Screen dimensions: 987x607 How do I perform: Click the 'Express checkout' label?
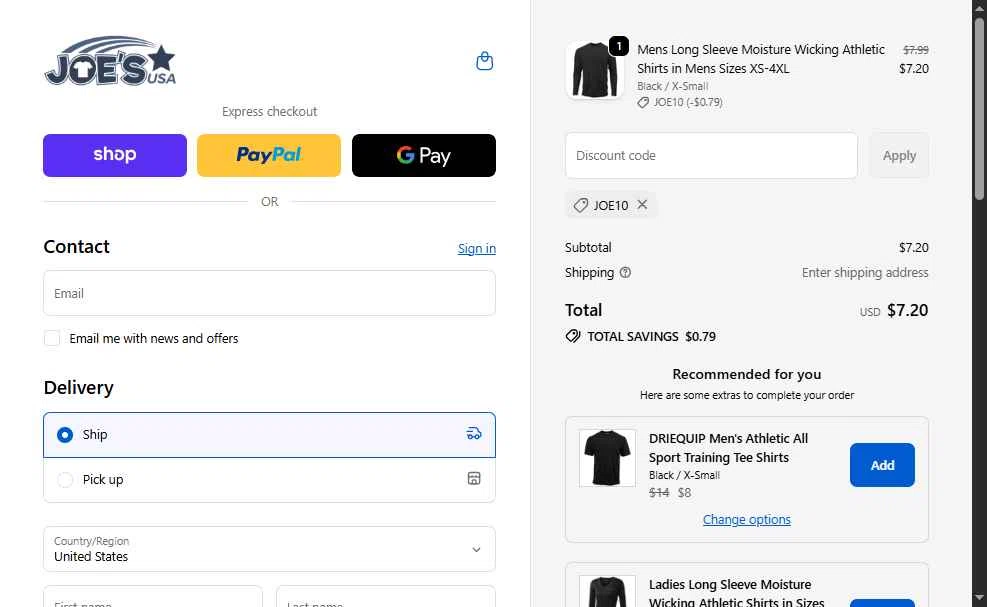click(x=269, y=111)
